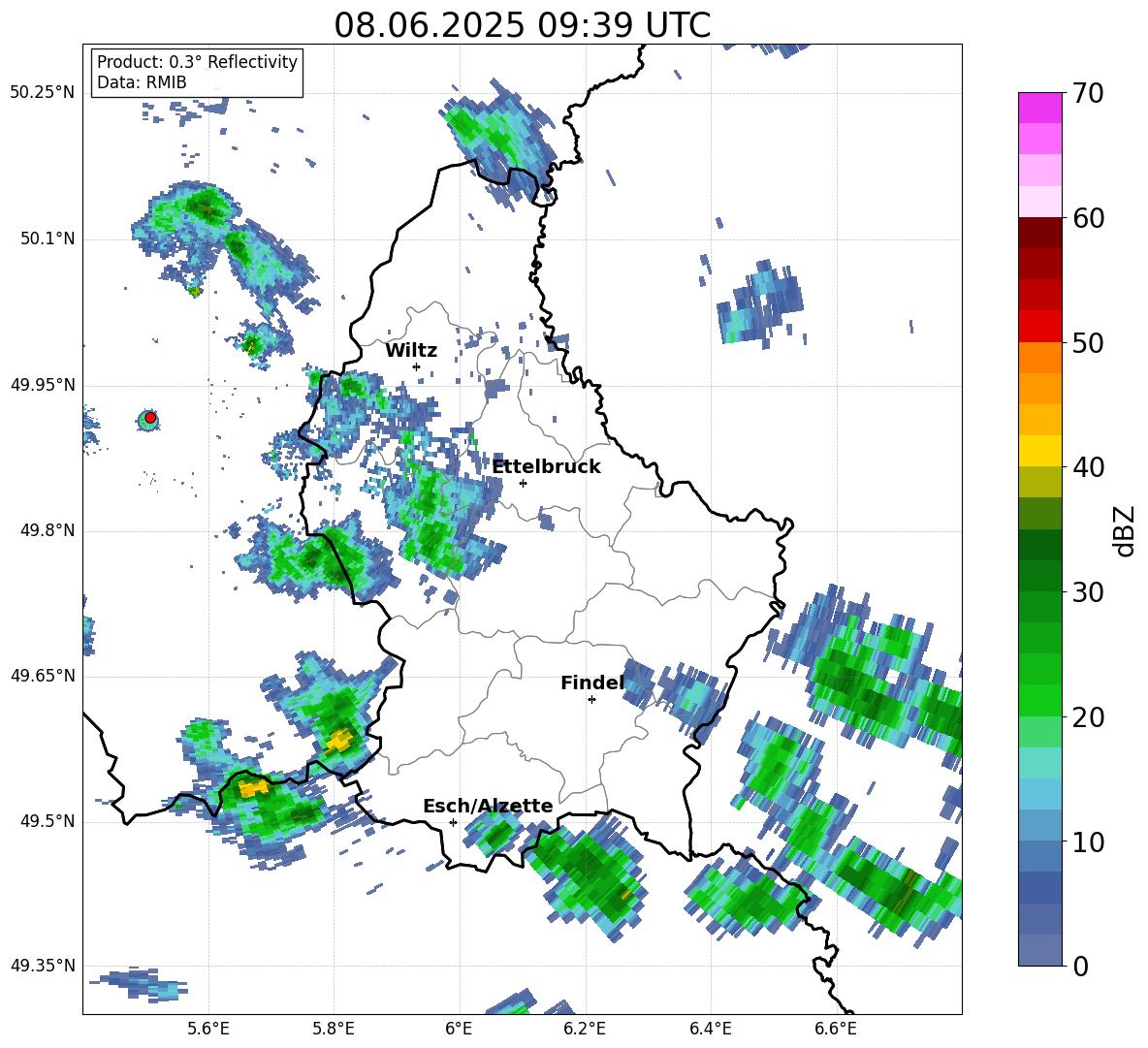Image resolution: width=1148 pixels, height=1048 pixels.
Task: Click the 6.4°E longitude label
Action: pyautogui.click(x=710, y=1029)
